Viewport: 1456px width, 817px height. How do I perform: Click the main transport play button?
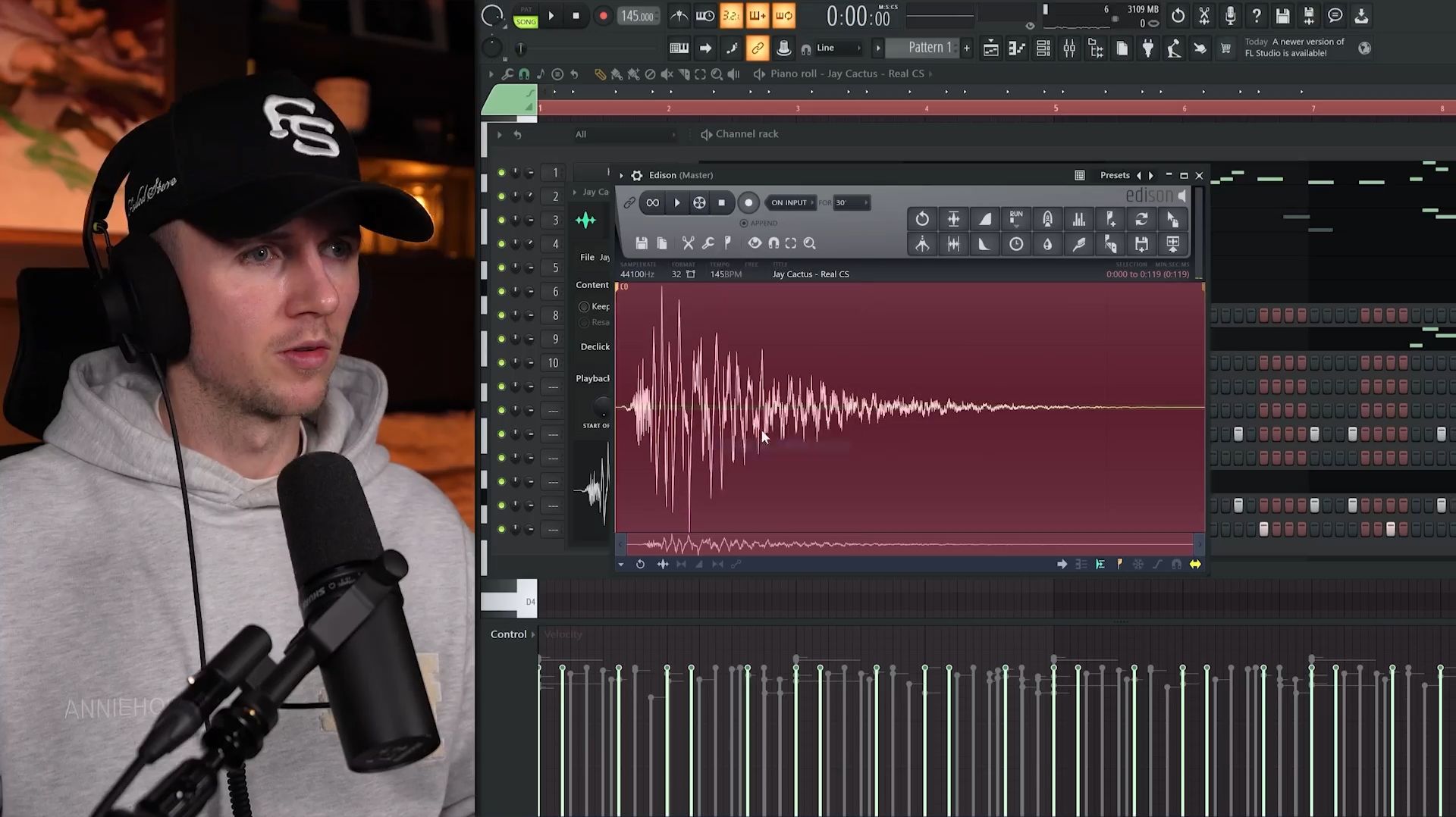coord(551,16)
